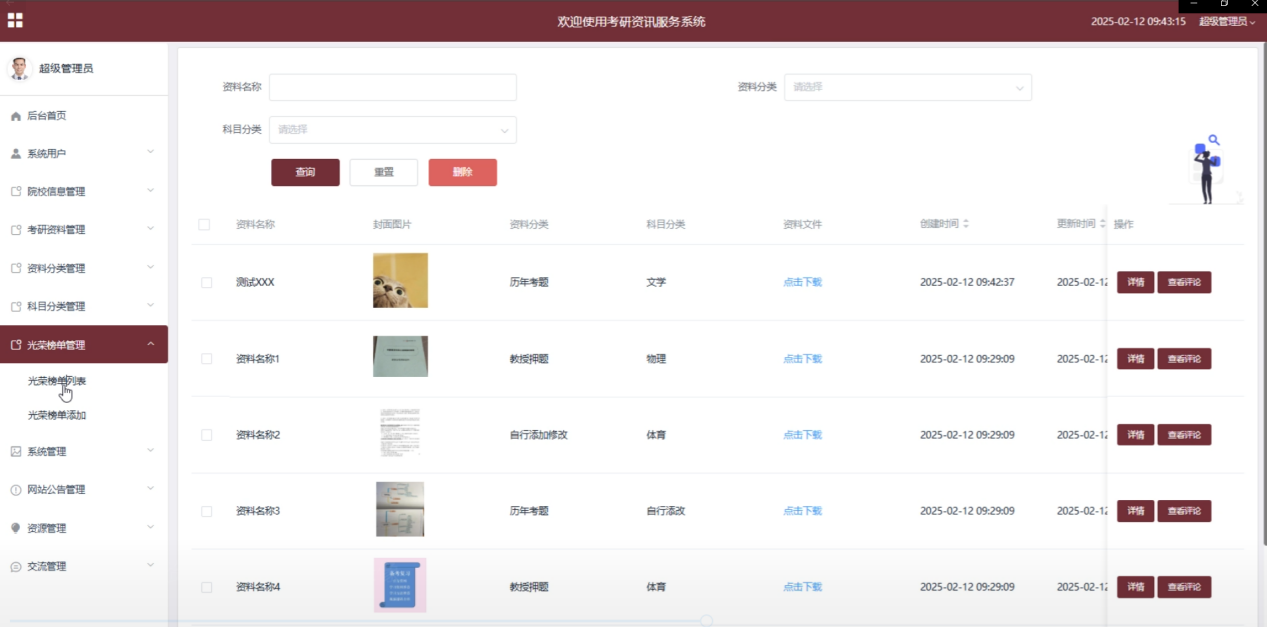Click the icon beside 资源管理

point(16,528)
